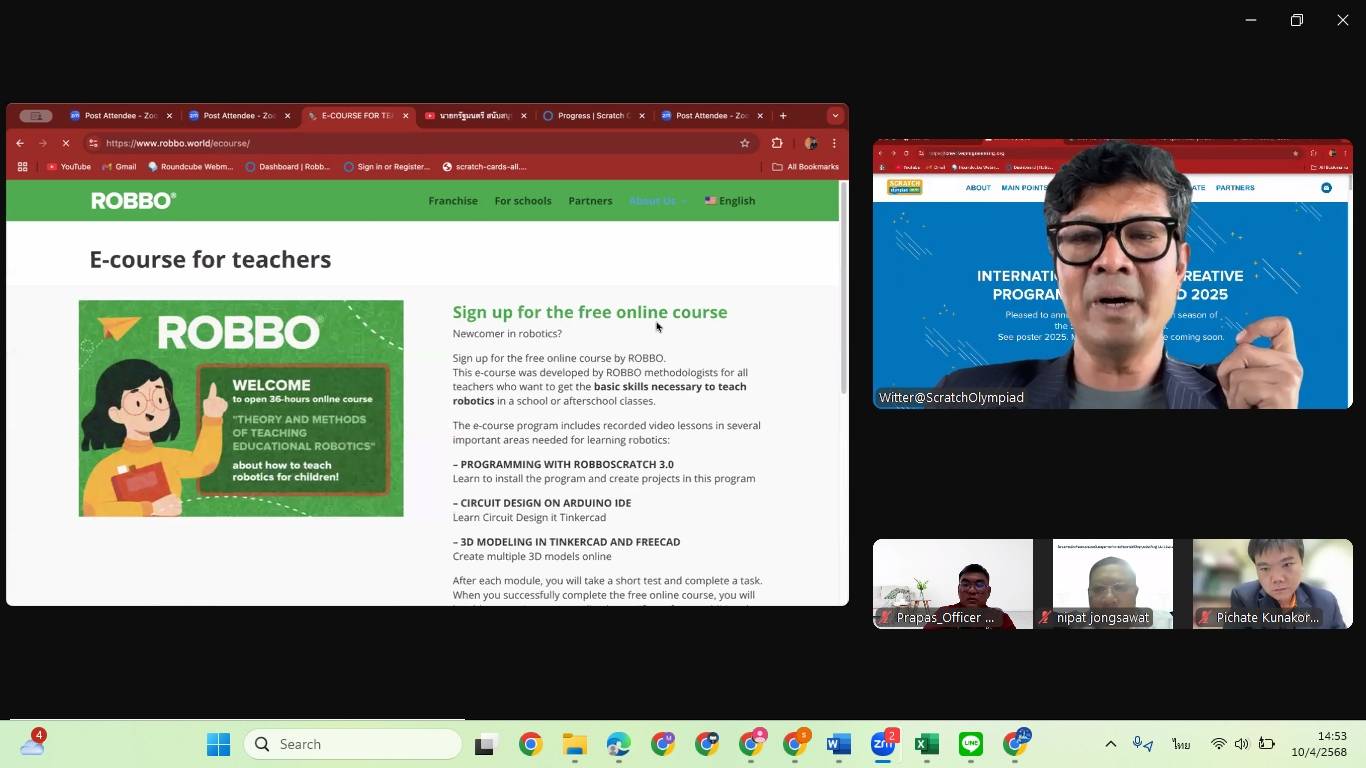
Task: Click the taskbar Search box
Action: pos(353,744)
